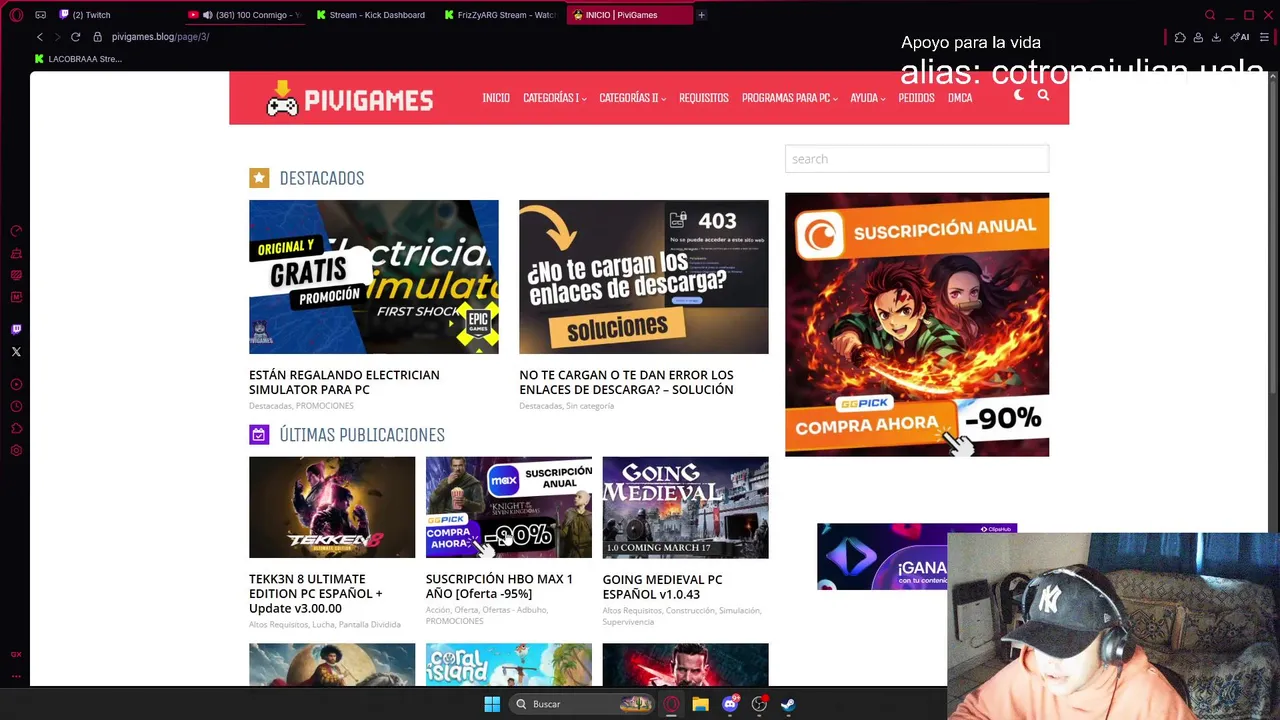Open the Inicio menu item
The image size is (1280, 720).
[496, 98]
